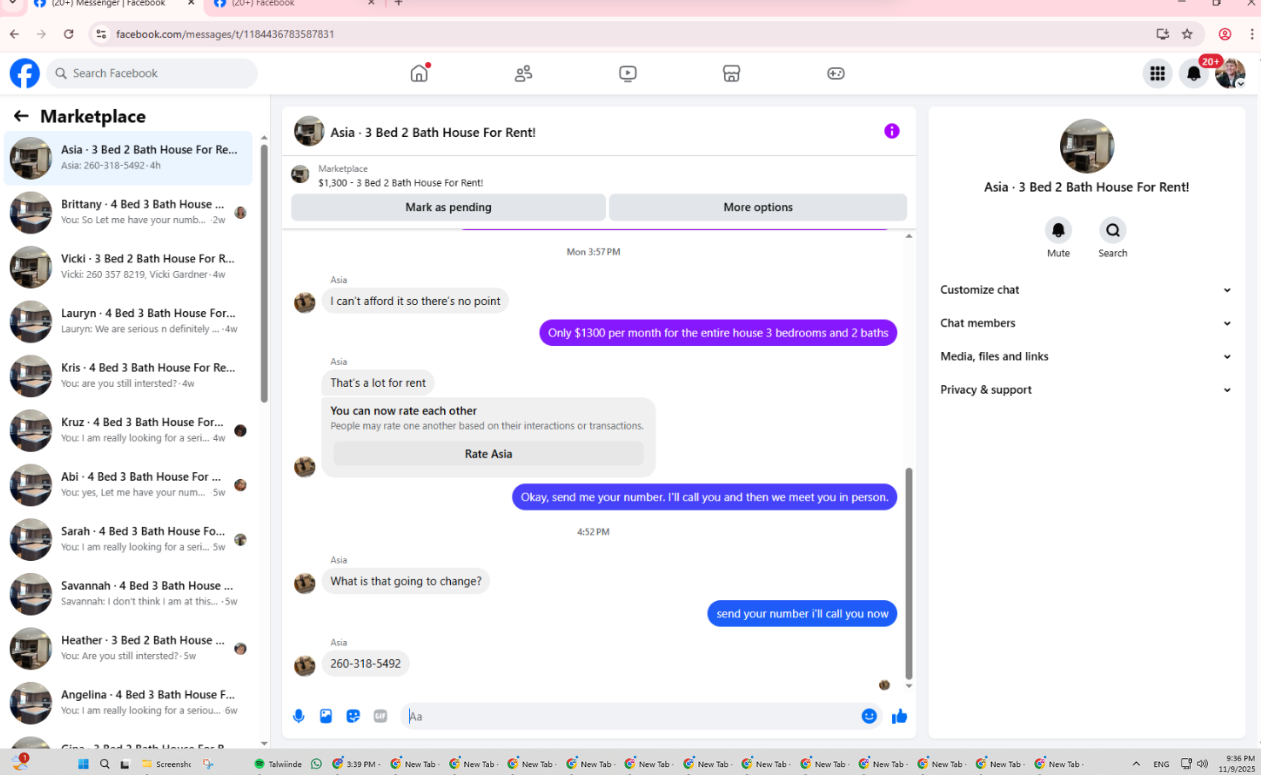Open Heather 3 Bed 2 Bath conversation
Viewport: 1261px width, 775px height.
coord(128,648)
